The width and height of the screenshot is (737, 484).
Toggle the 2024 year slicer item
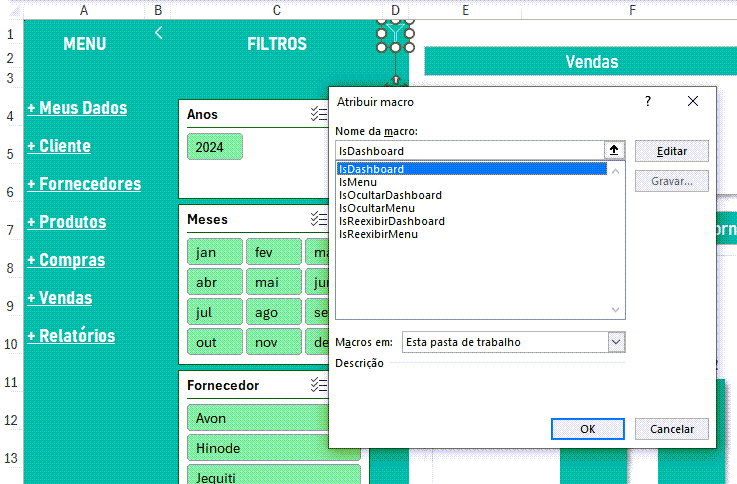pyautogui.click(x=214, y=147)
